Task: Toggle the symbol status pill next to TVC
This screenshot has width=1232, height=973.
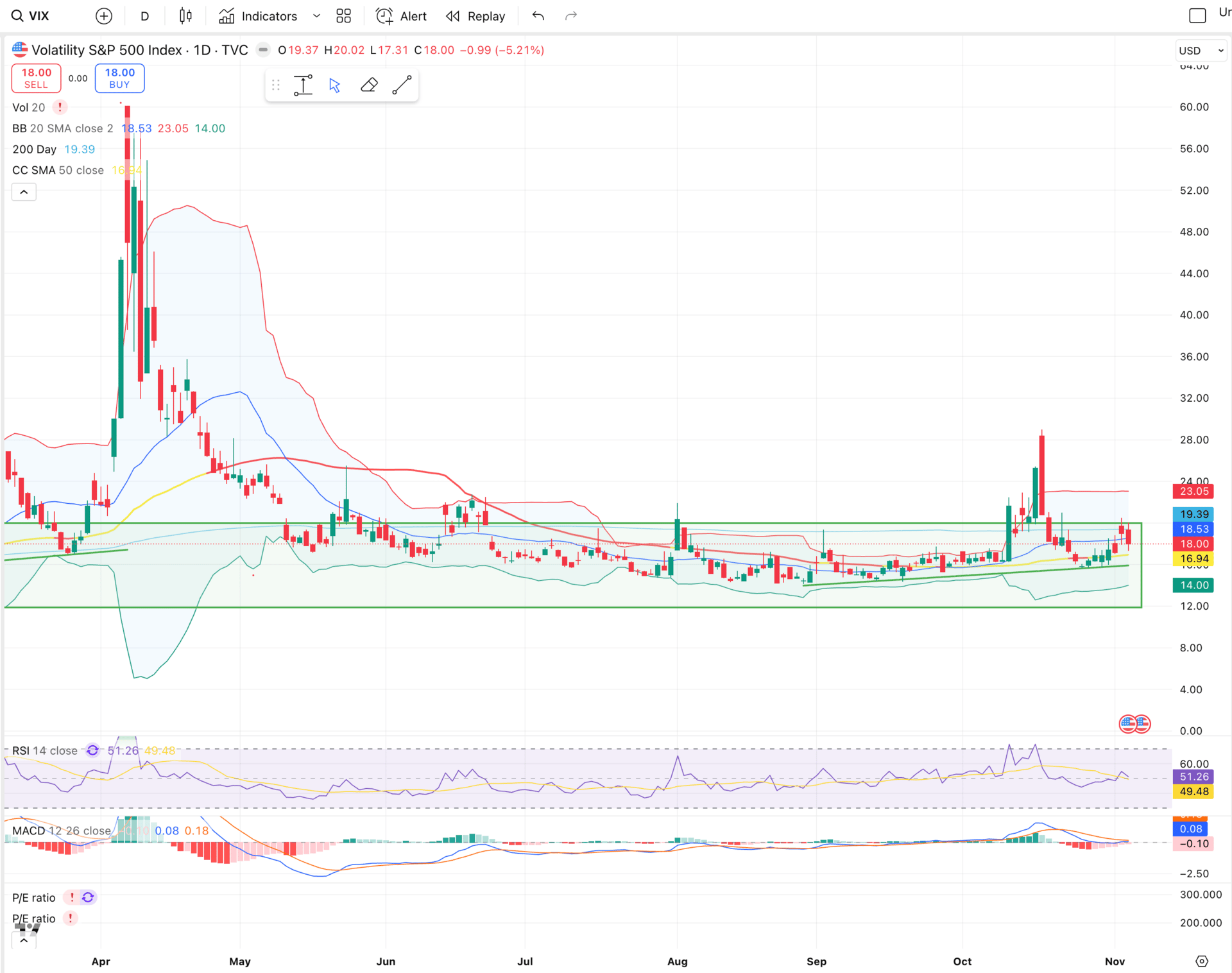Action: tap(263, 50)
